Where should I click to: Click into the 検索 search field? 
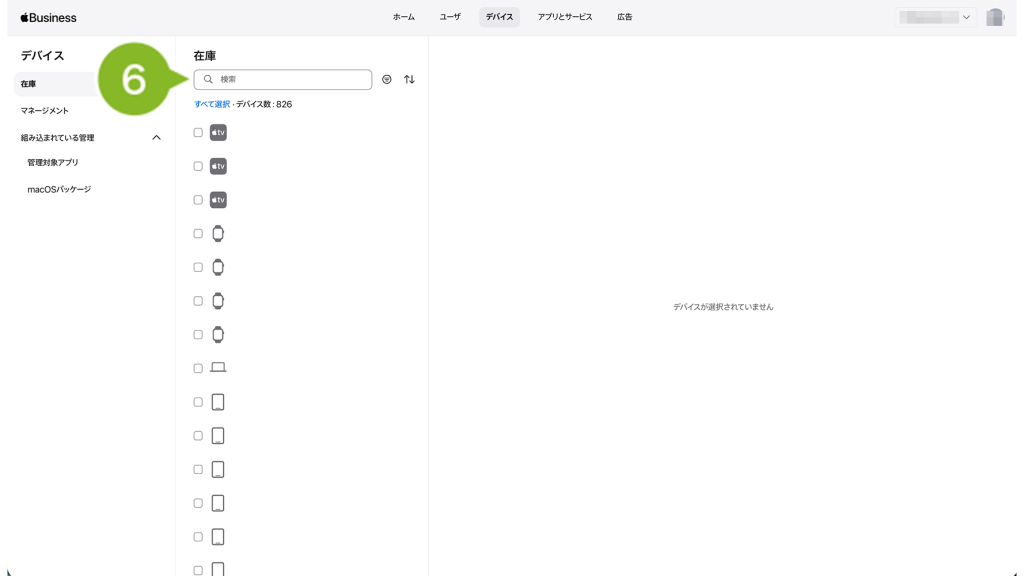click(x=290, y=80)
